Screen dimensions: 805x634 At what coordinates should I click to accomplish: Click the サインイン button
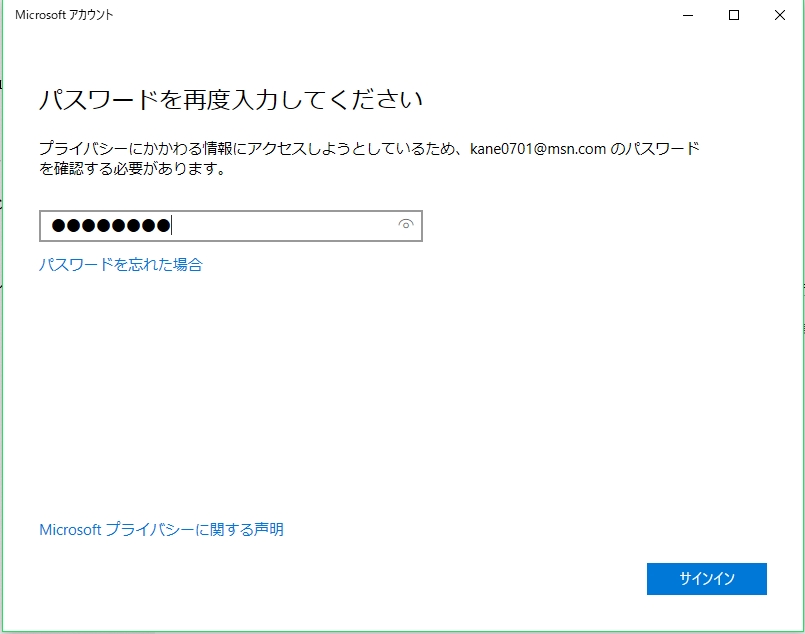[x=706, y=579]
